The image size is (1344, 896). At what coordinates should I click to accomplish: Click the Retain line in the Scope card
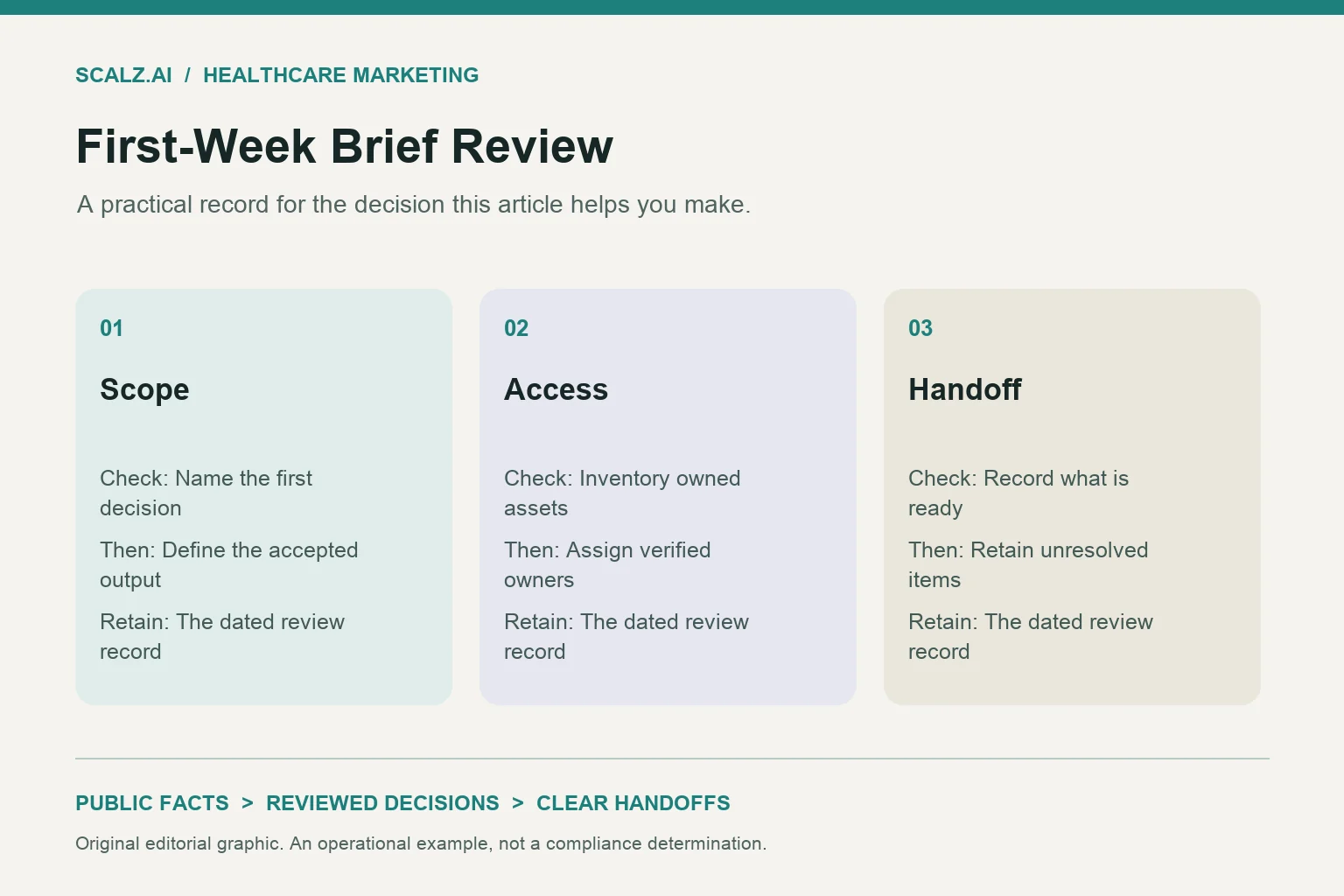click(x=222, y=636)
